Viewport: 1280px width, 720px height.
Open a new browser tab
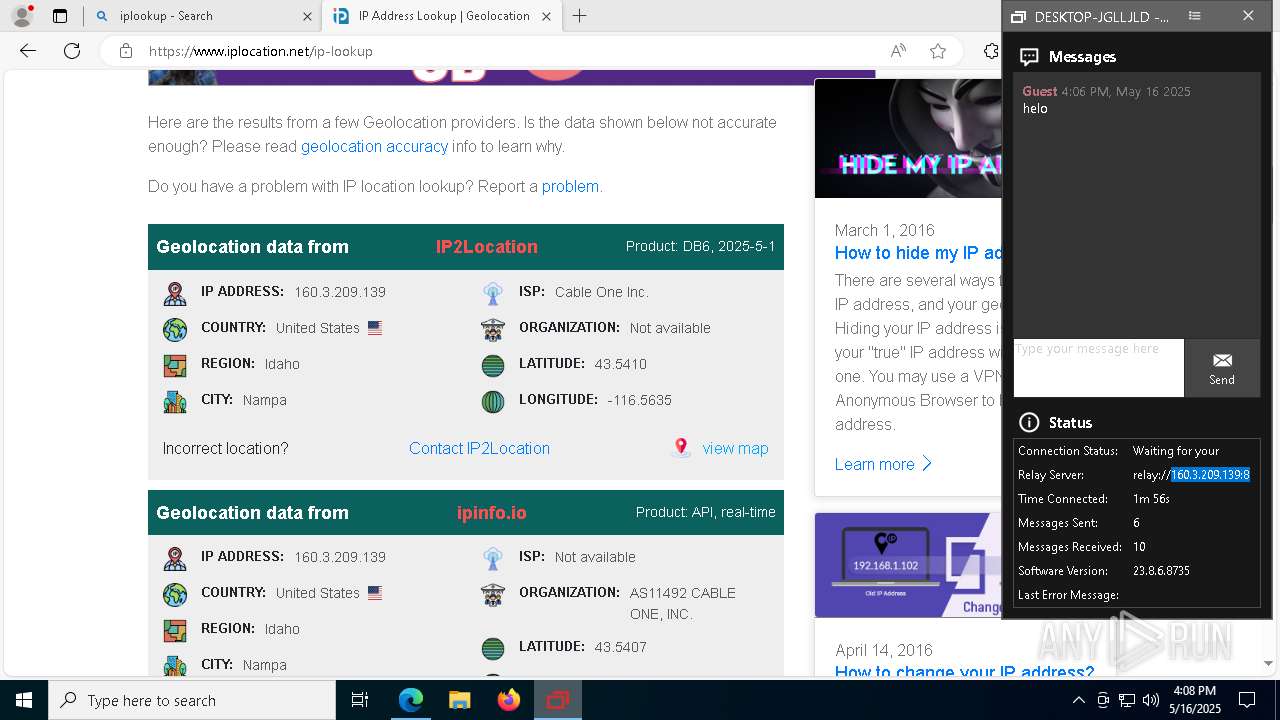tap(580, 16)
